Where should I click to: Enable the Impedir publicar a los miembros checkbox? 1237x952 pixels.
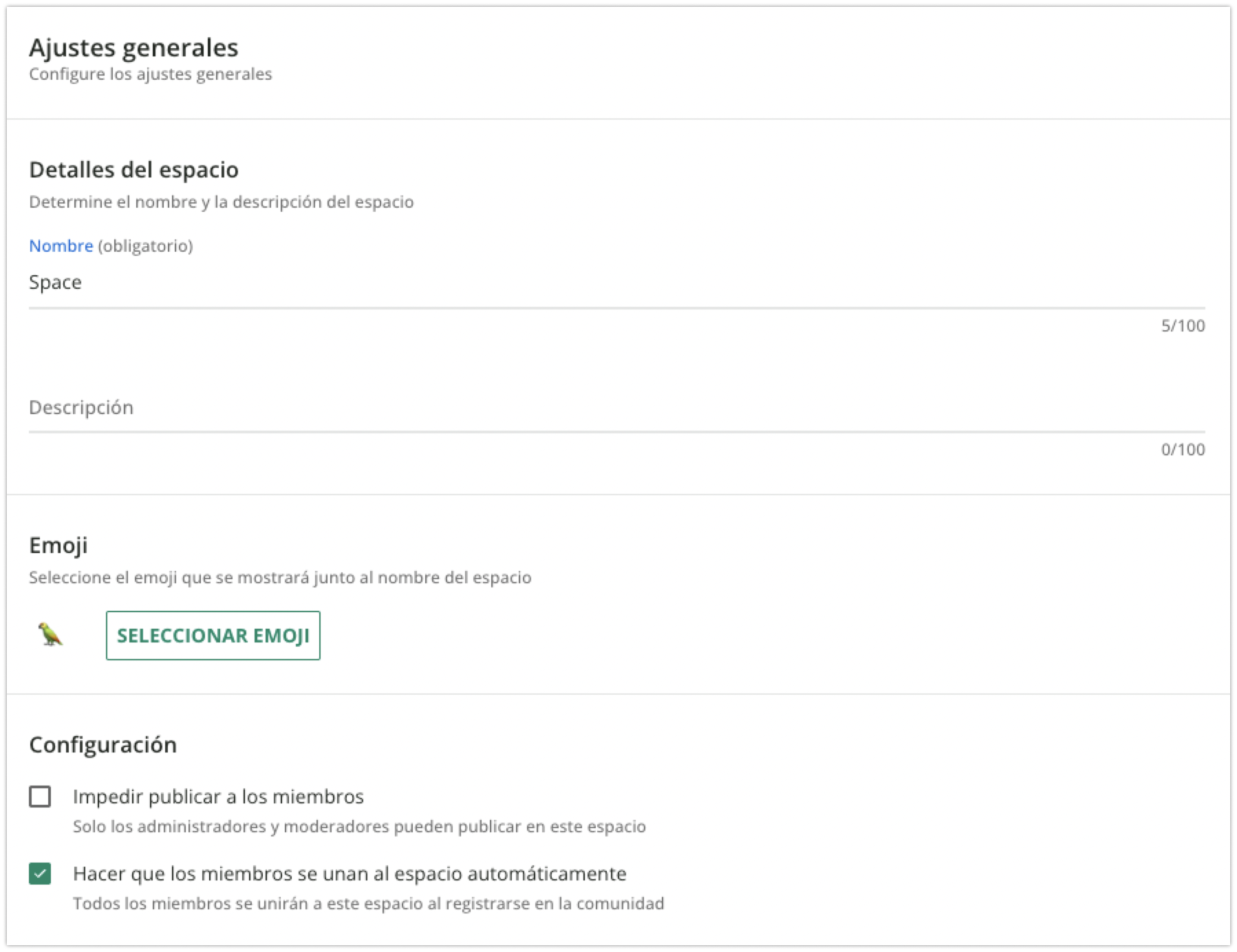tap(40, 797)
